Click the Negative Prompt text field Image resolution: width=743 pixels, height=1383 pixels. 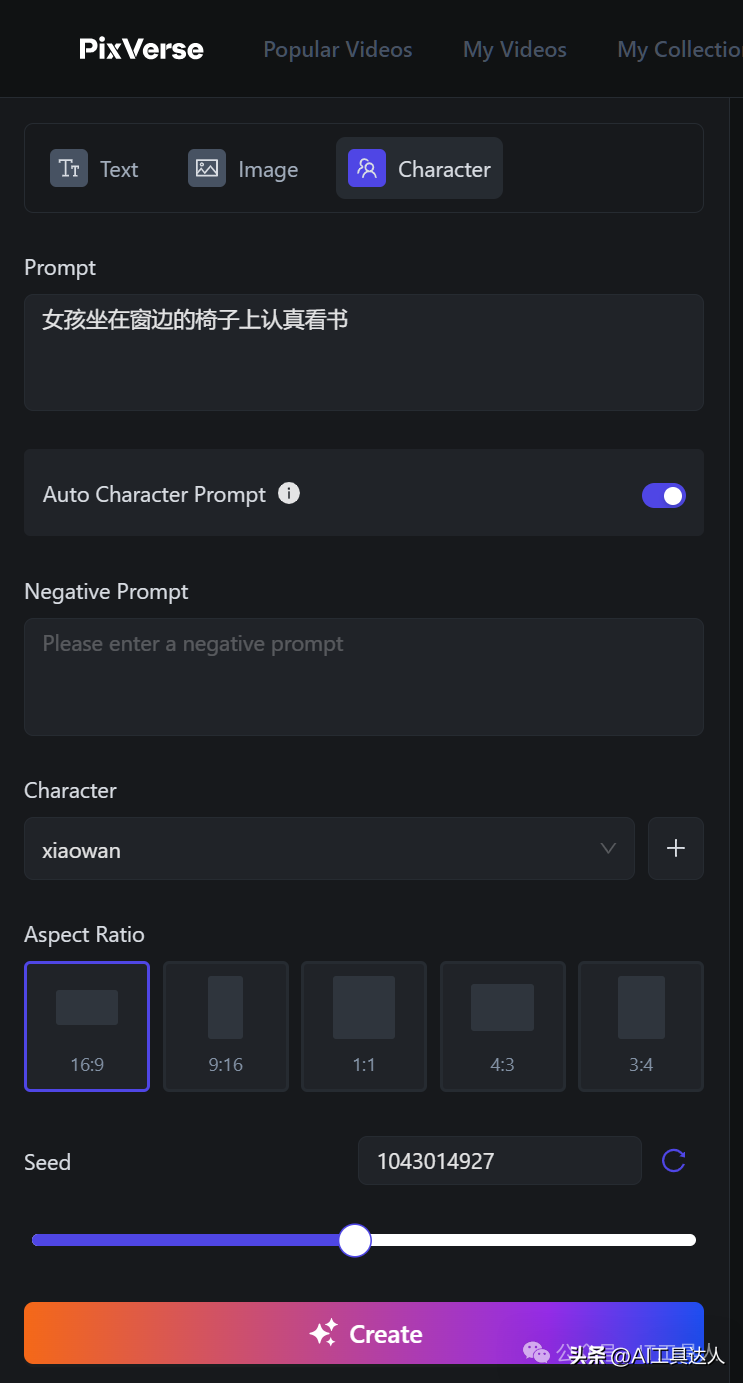click(x=364, y=676)
